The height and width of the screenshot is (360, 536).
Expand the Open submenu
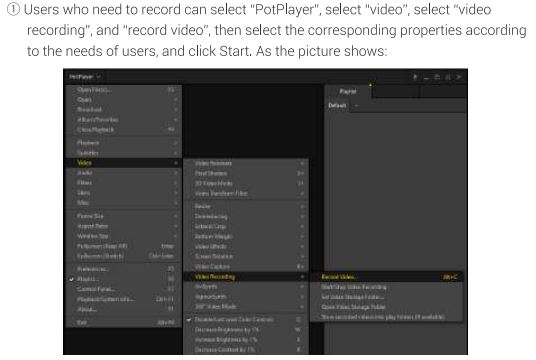point(124,99)
